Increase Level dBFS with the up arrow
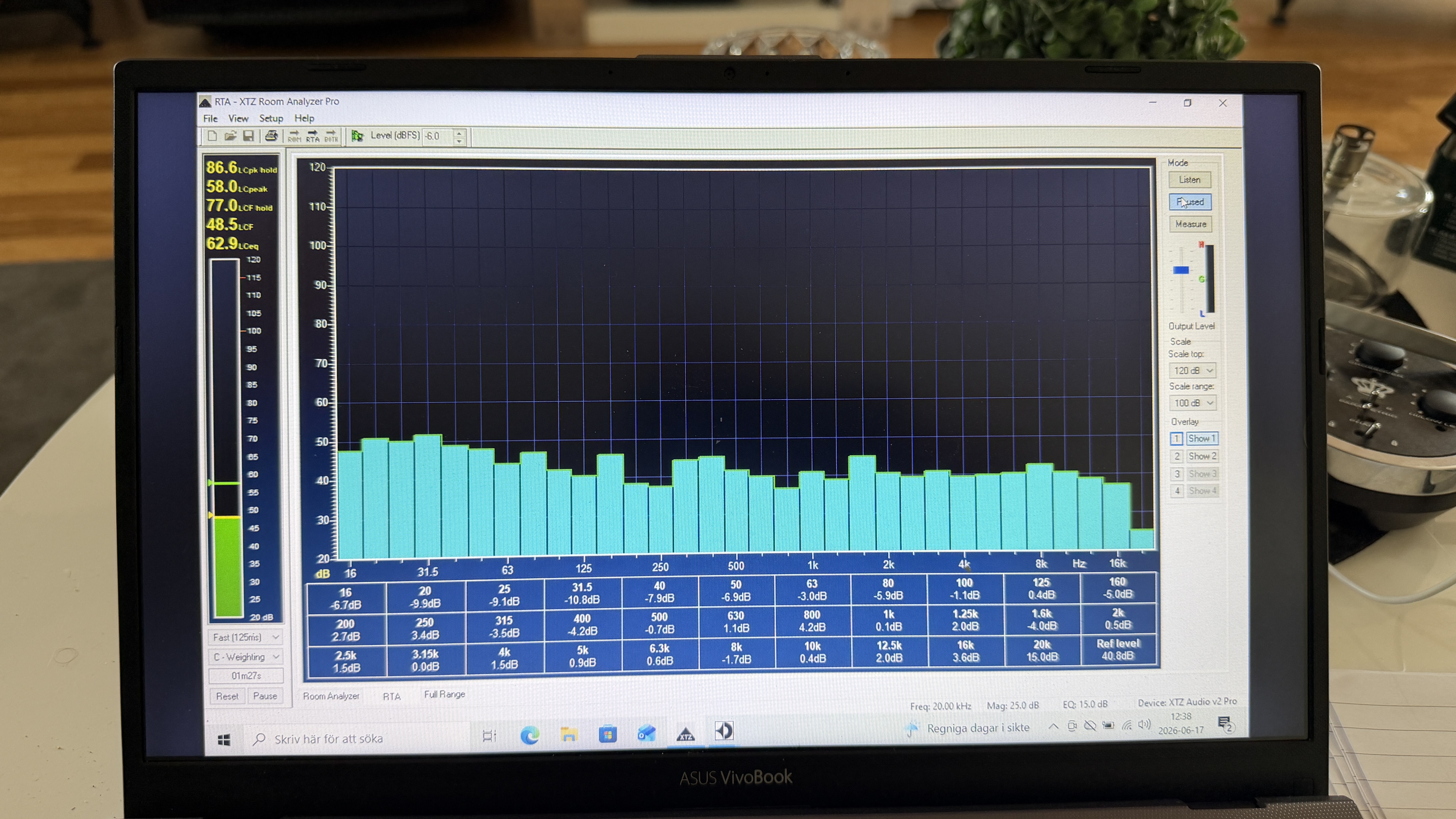 pyautogui.click(x=459, y=133)
